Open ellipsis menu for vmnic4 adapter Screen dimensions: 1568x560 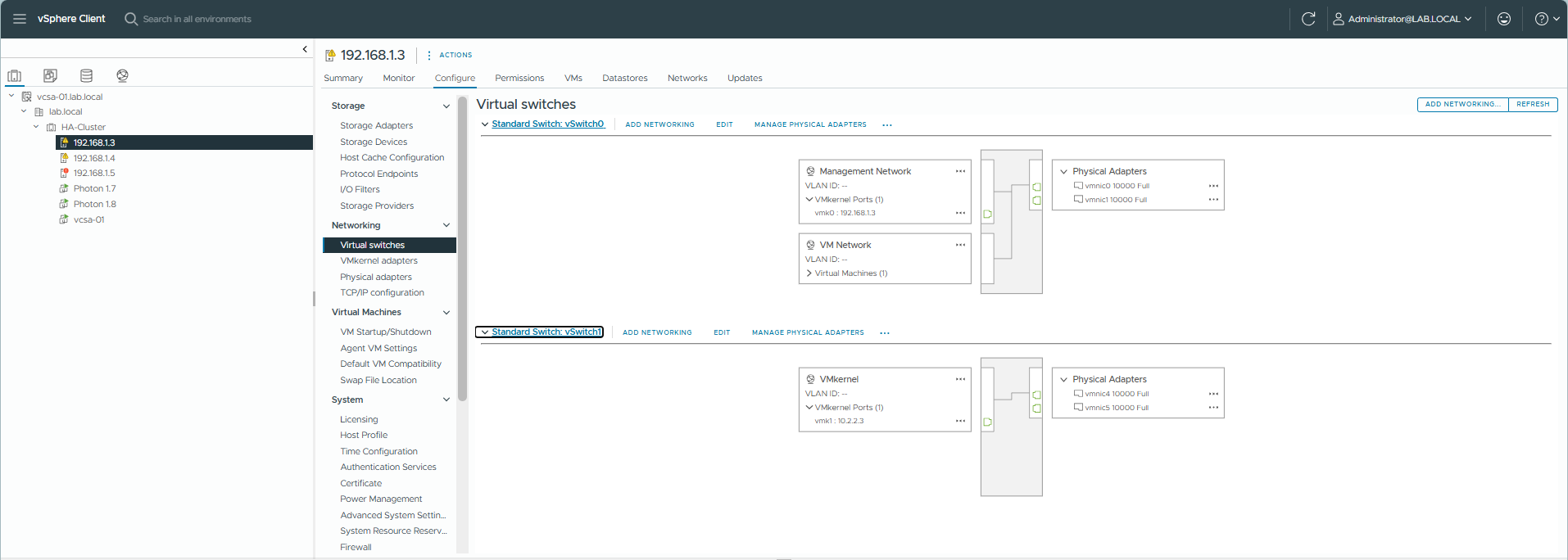coord(1213,394)
